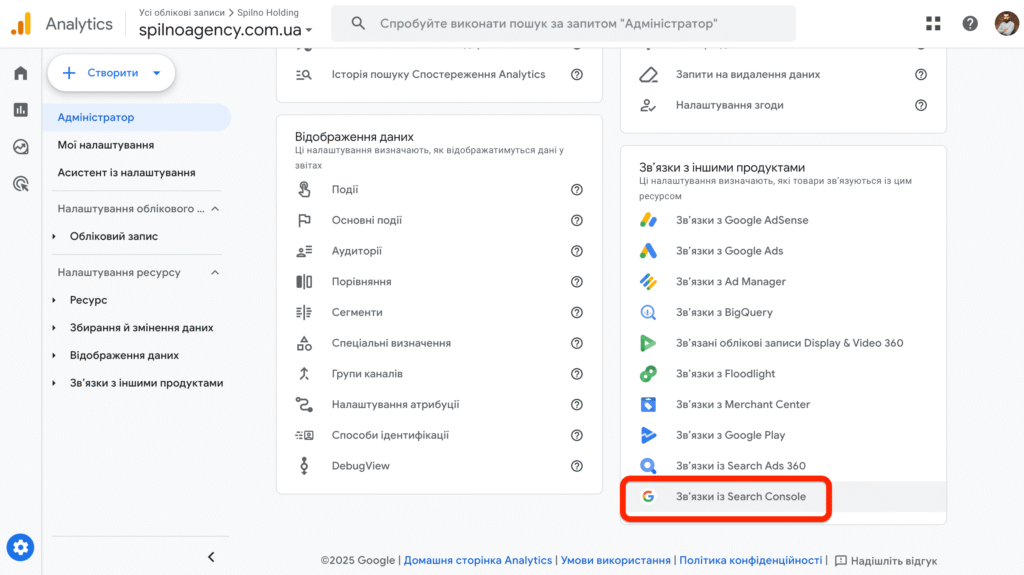This screenshot has width=1024, height=575.
Task: Expand Збирання й змінення даних item
Action: pyautogui.click(x=54, y=328)
